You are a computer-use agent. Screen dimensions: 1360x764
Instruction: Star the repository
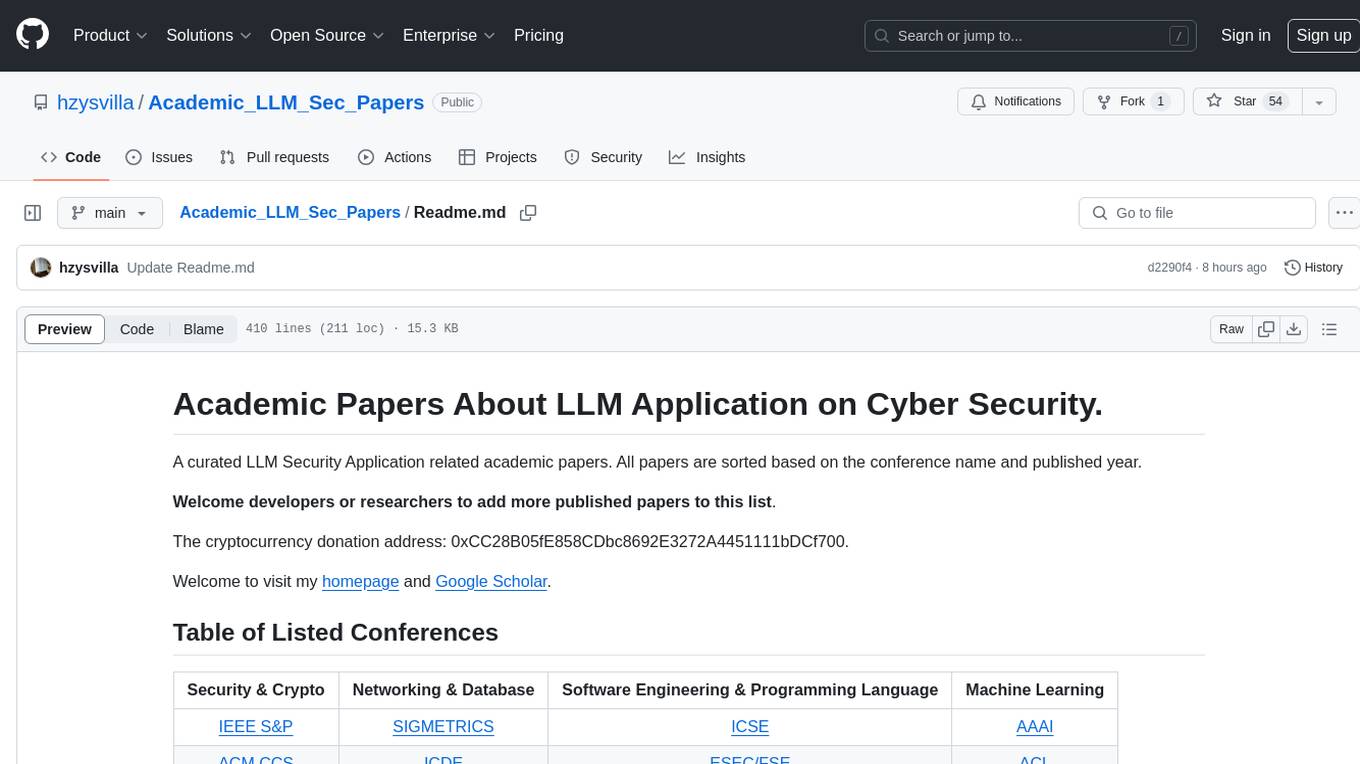1246,102
